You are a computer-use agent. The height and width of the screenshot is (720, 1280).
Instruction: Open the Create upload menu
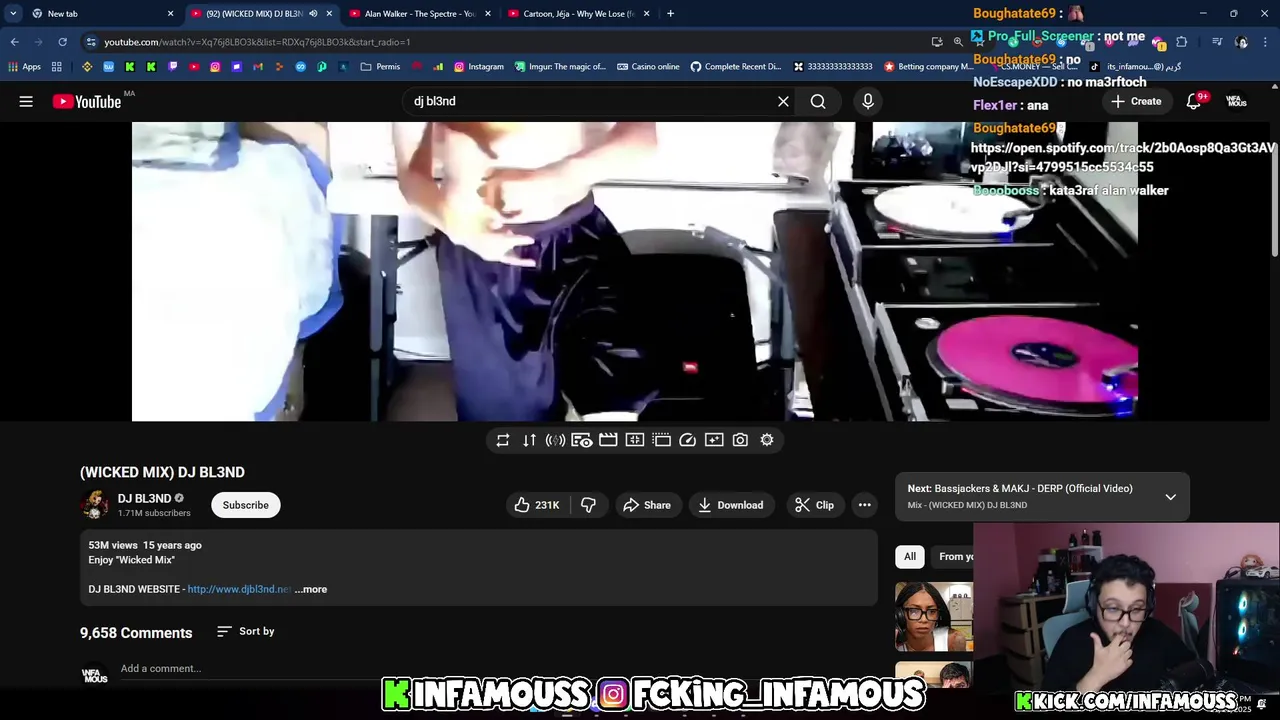(x=1136, y=101)
